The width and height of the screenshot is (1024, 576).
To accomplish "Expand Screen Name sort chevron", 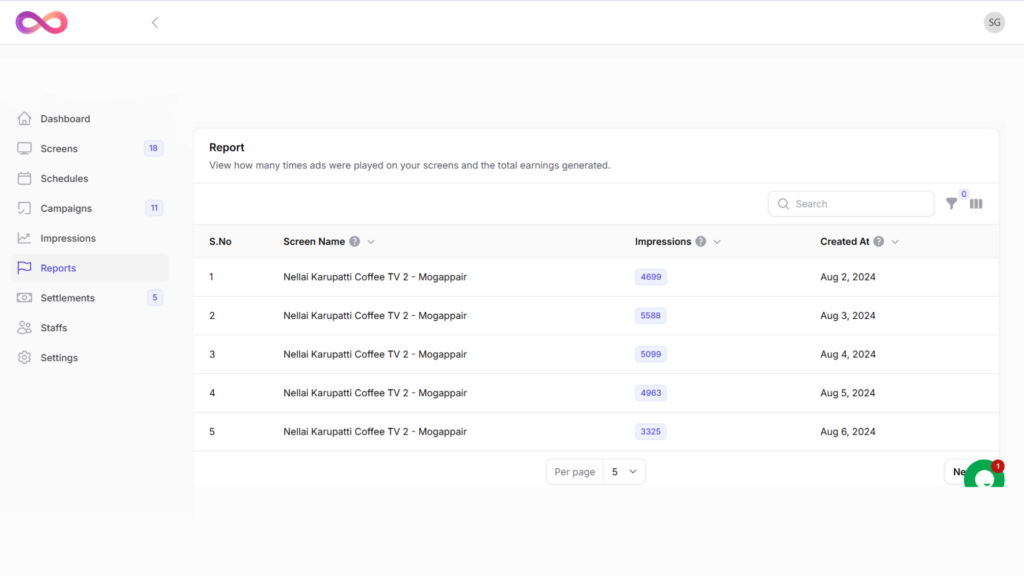I will (x=371, y=242).
